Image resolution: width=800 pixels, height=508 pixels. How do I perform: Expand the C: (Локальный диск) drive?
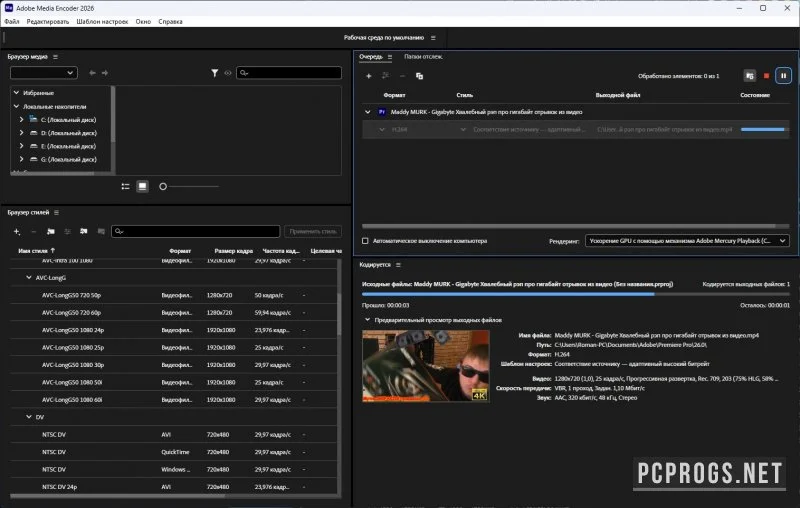(21, 119)
